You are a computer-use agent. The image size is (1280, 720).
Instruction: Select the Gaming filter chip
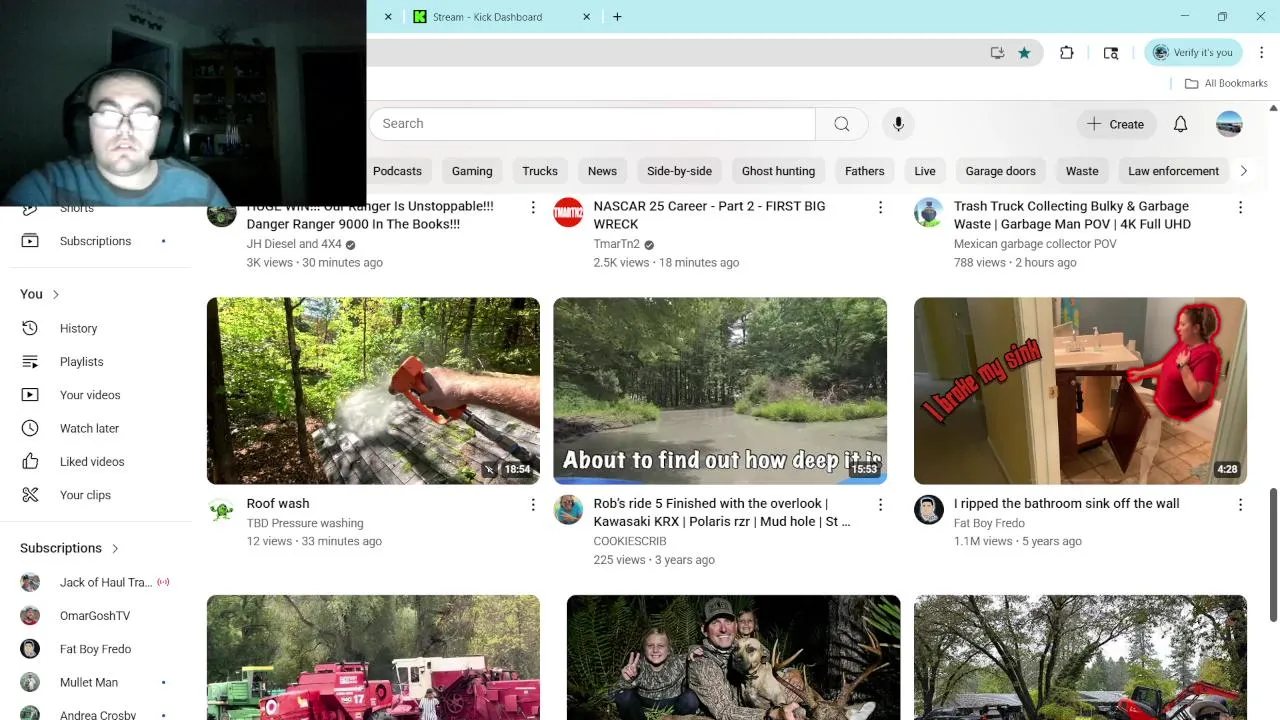tap(472, 171)
